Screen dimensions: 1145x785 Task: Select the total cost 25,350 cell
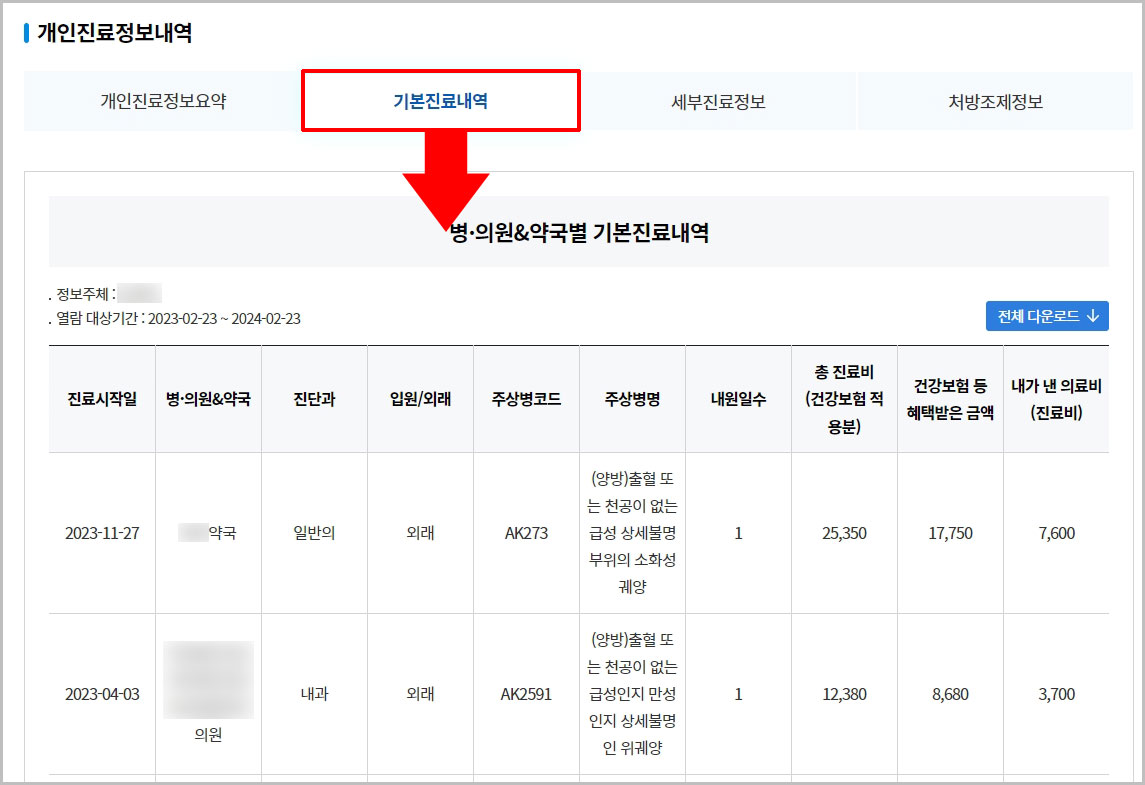[844, 533]
